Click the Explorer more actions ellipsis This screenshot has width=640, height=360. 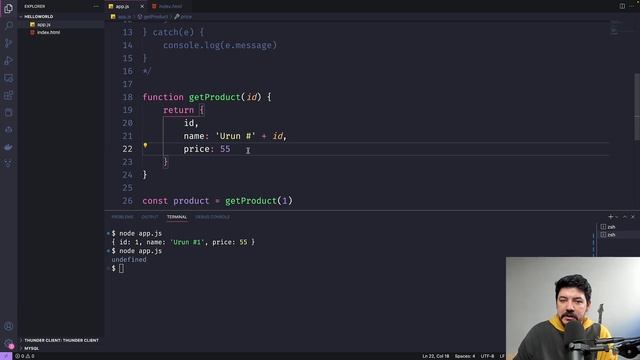click(96, 6)
